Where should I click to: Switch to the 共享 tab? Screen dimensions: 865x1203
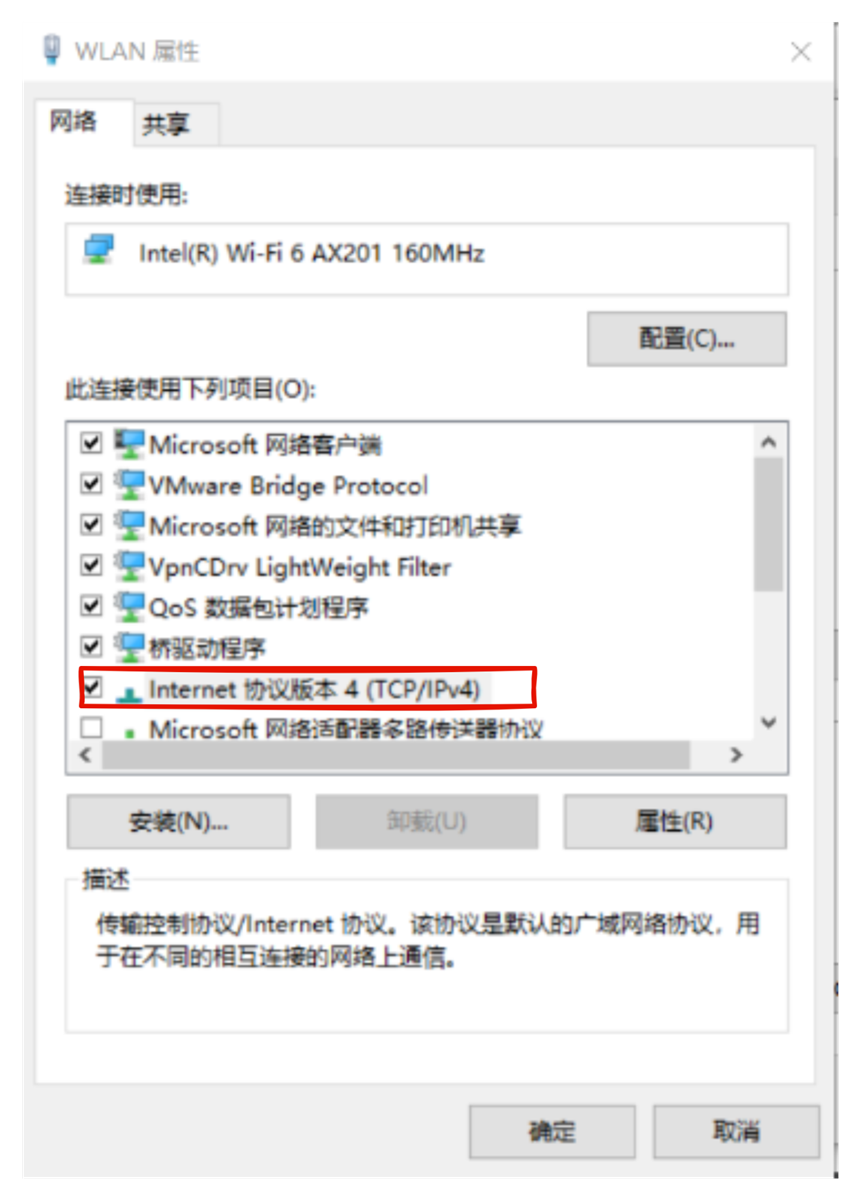pyautogui.click(x=165, y=125)
